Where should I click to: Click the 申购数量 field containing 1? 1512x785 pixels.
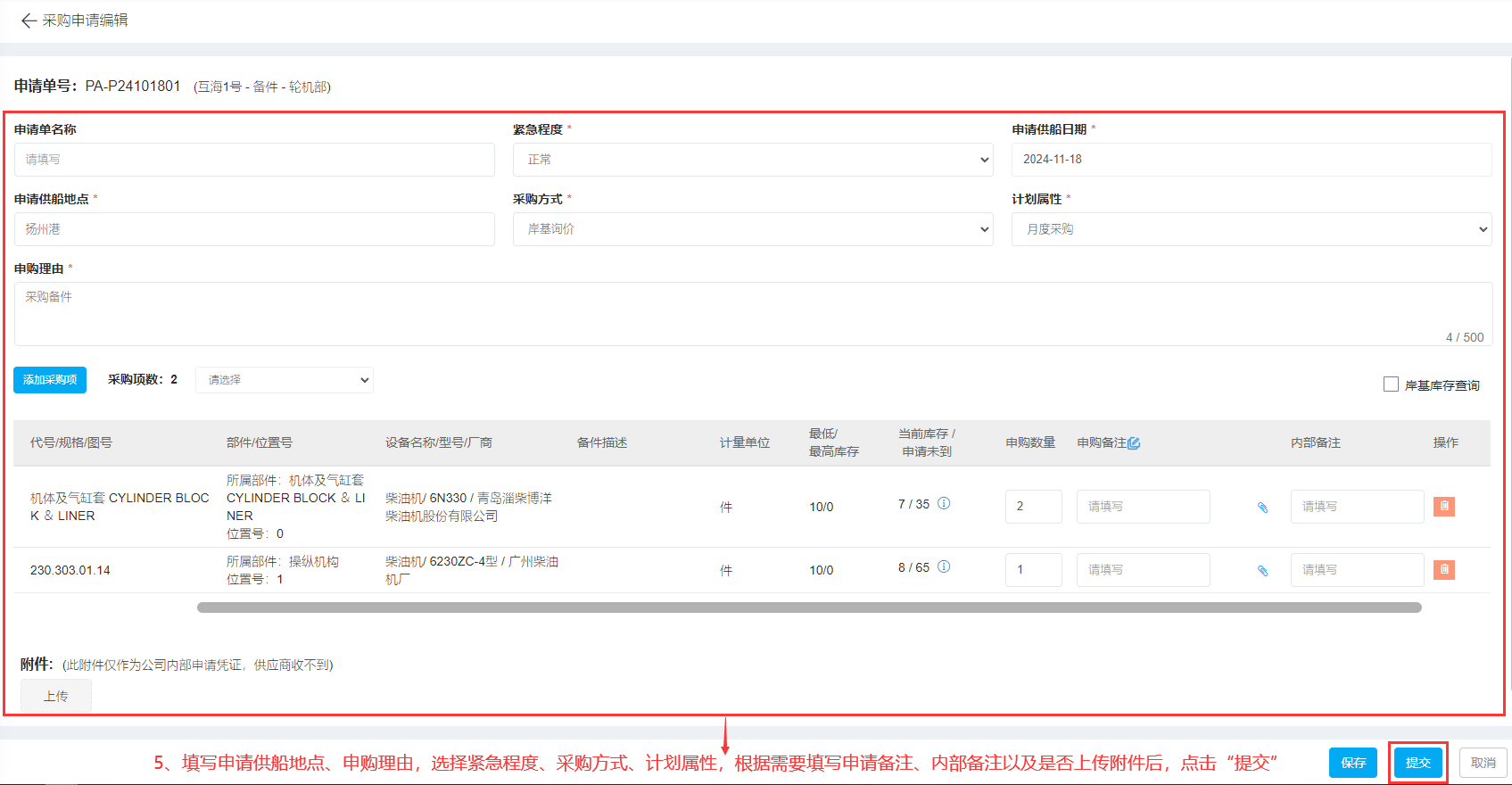[x=1034, y=570]
